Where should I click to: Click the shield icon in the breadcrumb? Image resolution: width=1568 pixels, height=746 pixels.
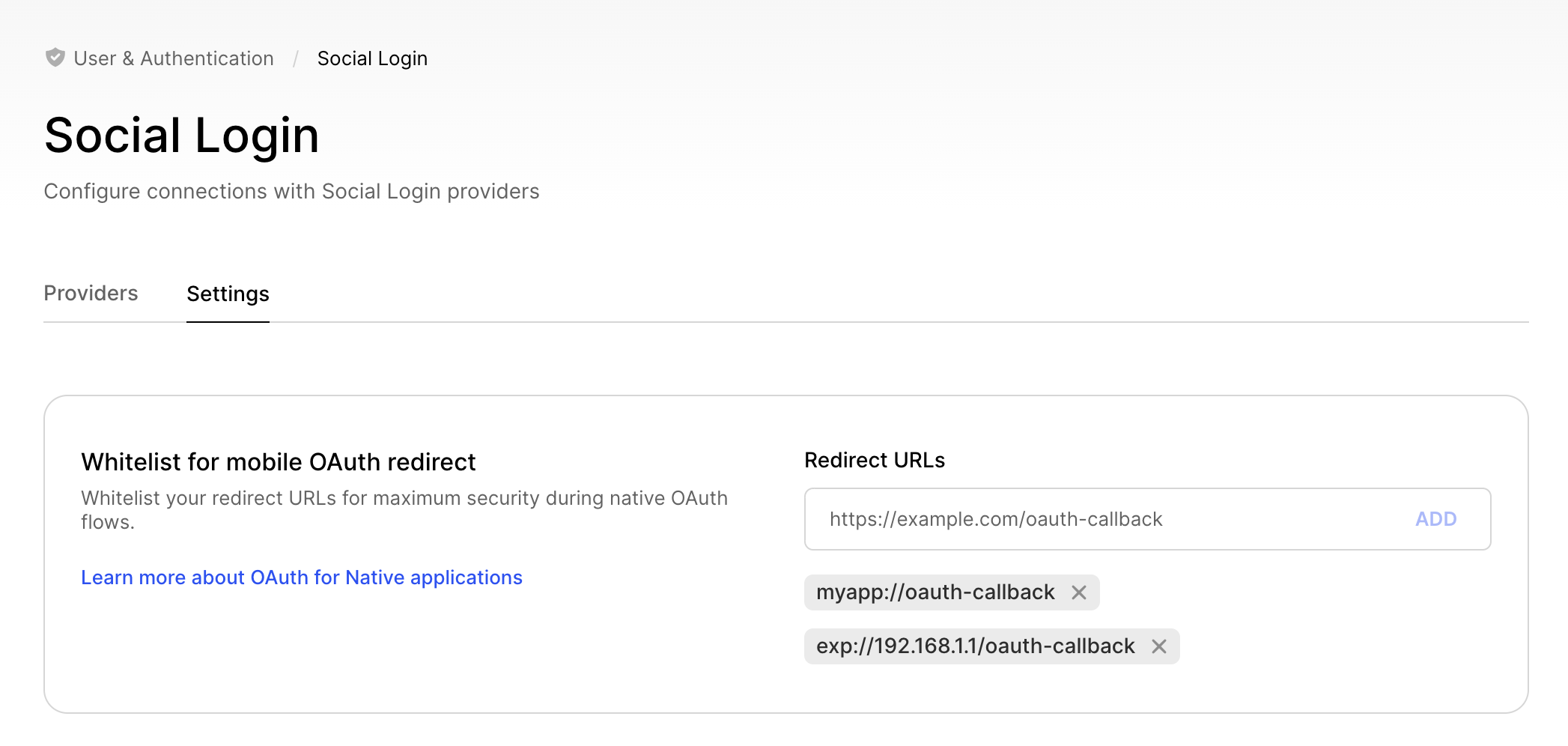click(55, 58)
